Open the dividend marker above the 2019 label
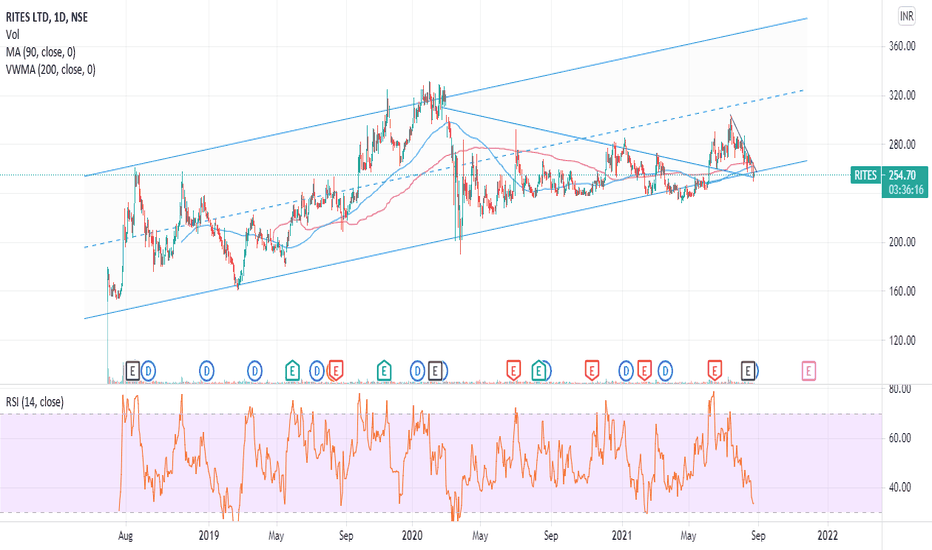 point(206,372)
